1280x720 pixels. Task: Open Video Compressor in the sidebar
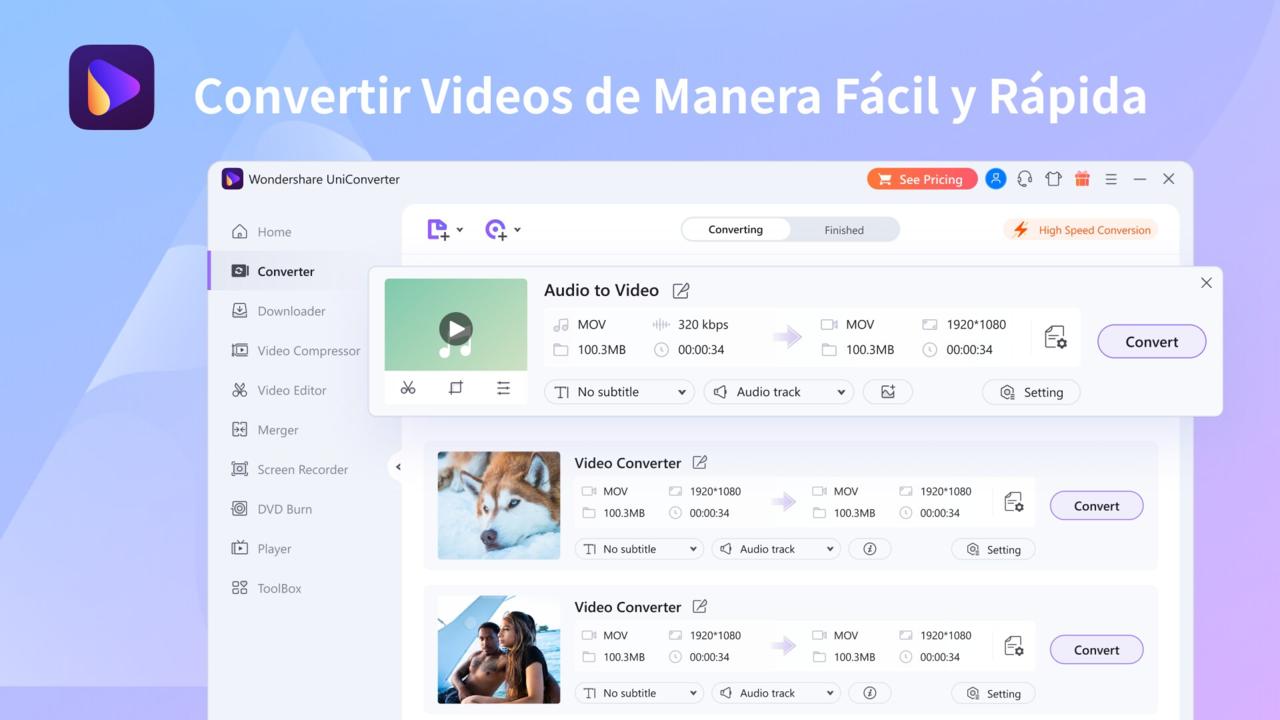click(x=308, y=351)
